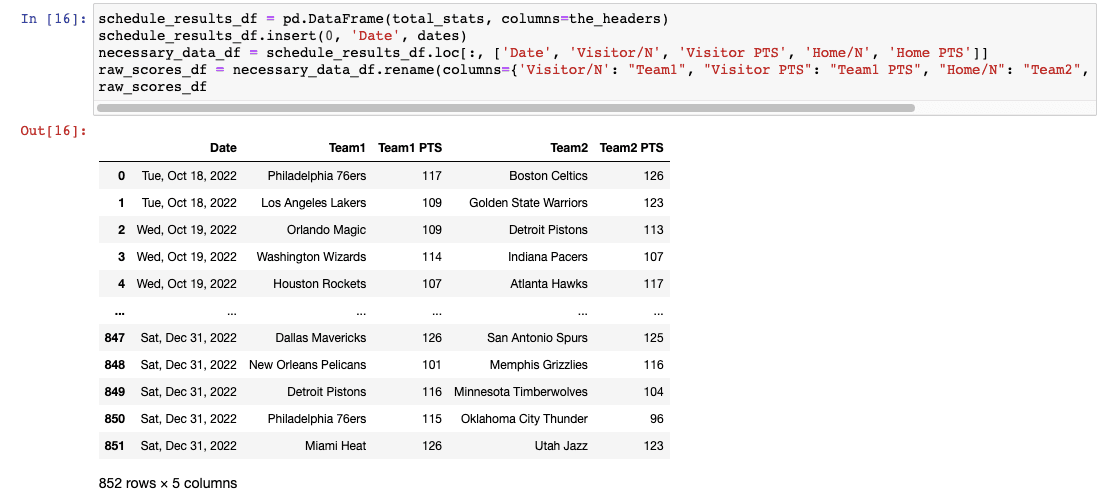
Task: Click the code cell's horizontal scrollbar
Action: tap(506, 107)
